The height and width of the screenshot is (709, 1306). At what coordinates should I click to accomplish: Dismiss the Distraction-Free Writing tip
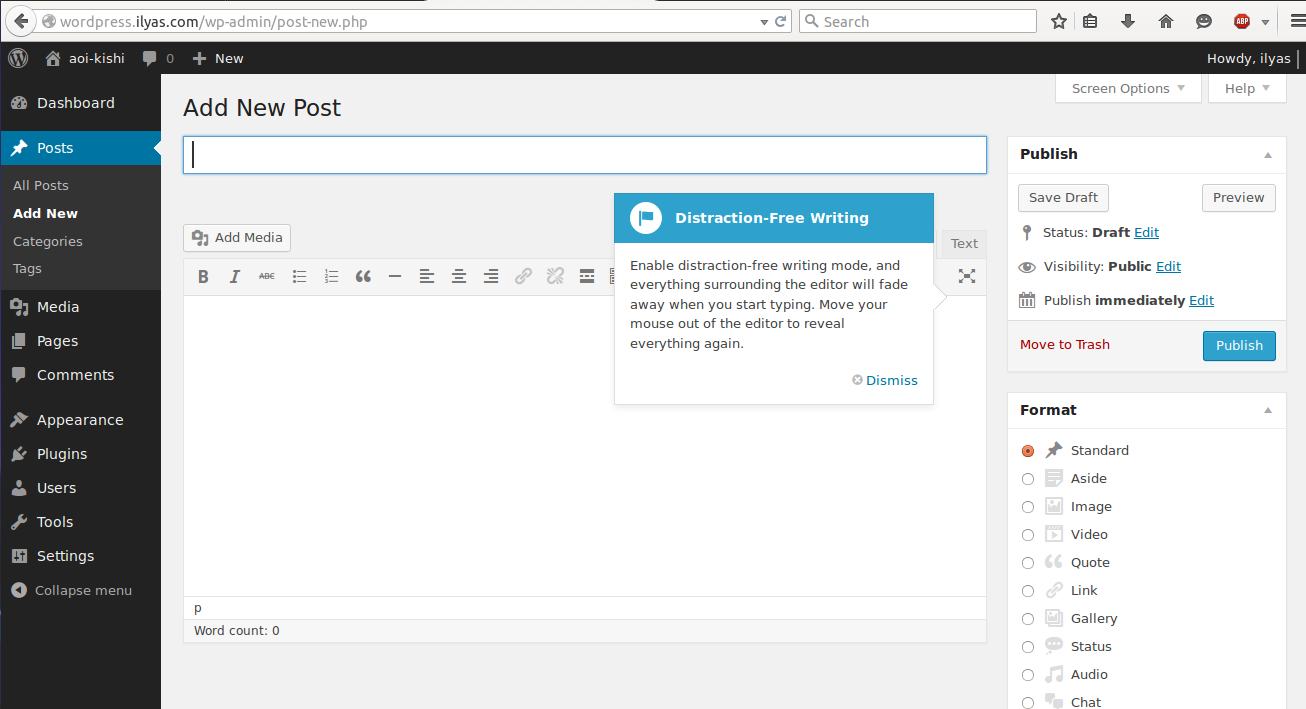coord(885,380)
